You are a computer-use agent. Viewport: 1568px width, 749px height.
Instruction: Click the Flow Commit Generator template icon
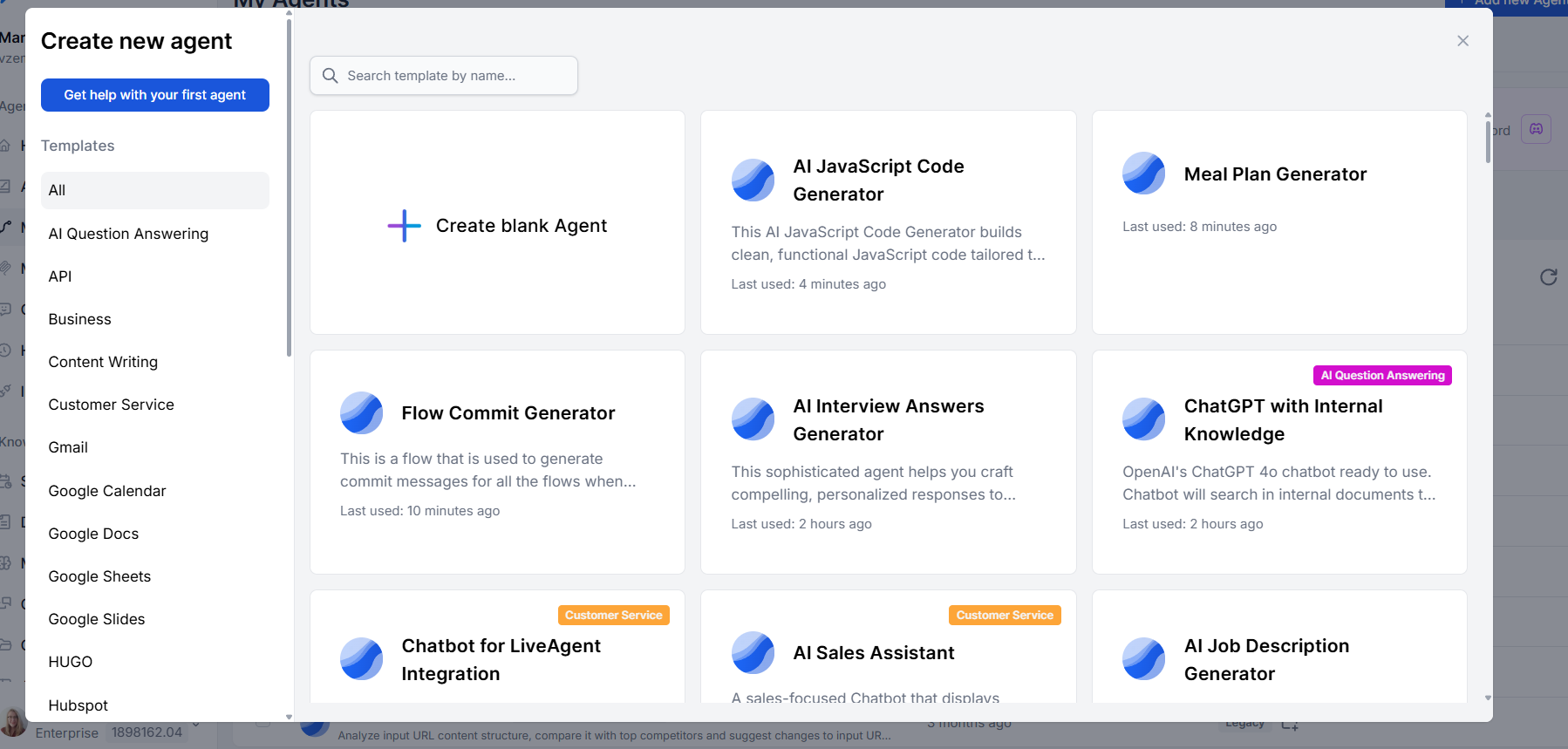(x=361, y=413)
